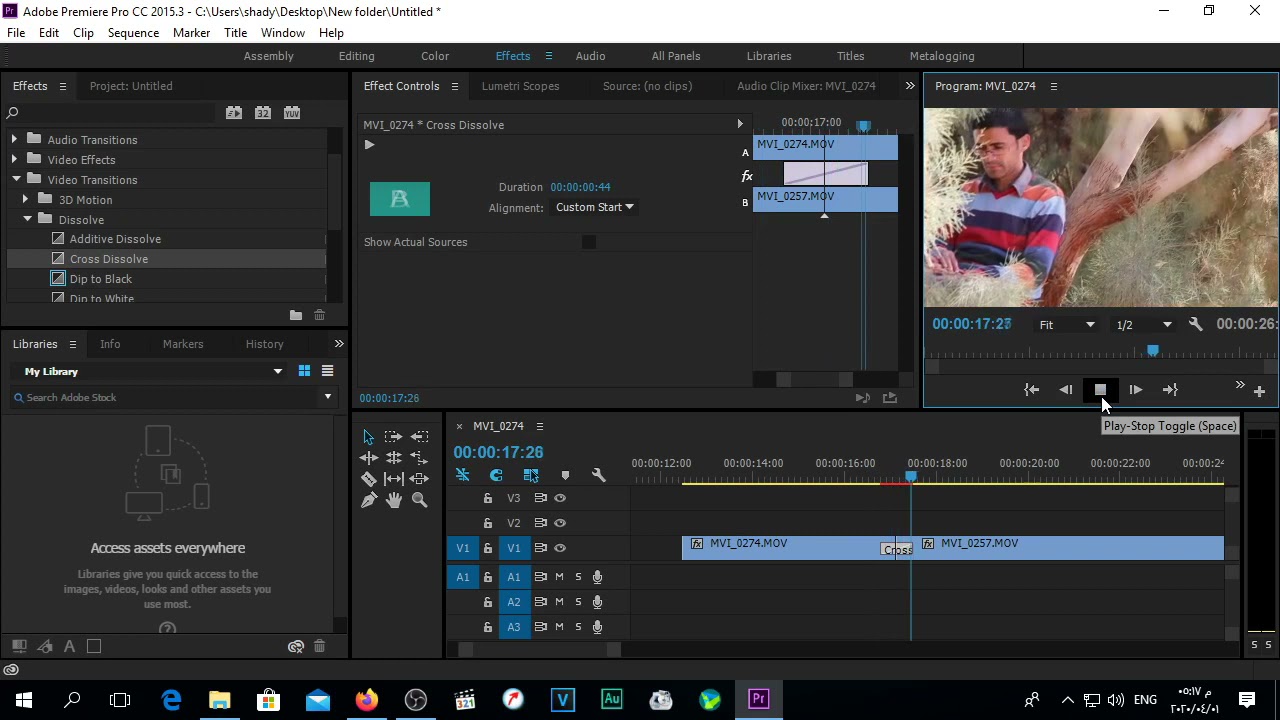Select the Selection arrow tool
Image resolution: width=1280 pixels, height=720 pixels.
(368, 437)
